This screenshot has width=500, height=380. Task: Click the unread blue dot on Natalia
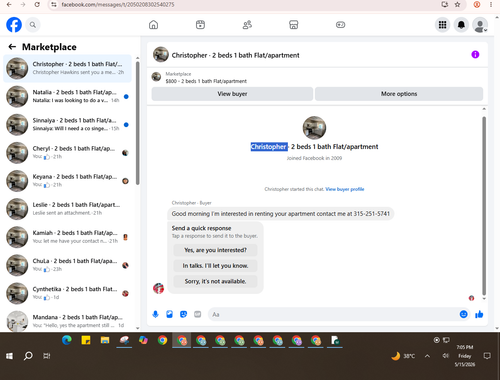pyautogui.click(x=126, y=97)
